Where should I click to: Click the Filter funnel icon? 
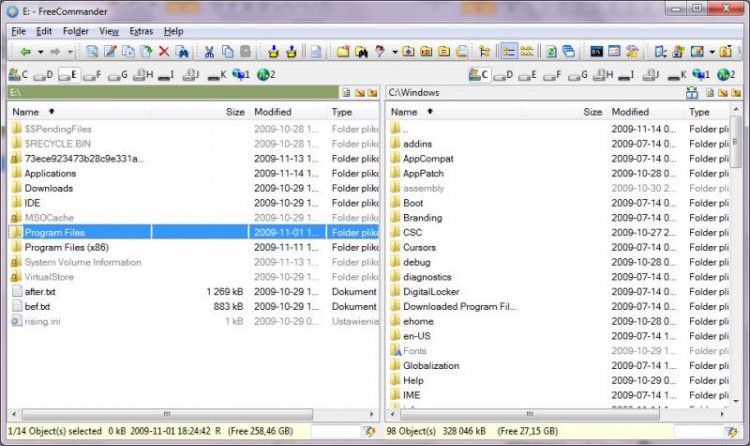pyautogui.click(x=380, y=51)
